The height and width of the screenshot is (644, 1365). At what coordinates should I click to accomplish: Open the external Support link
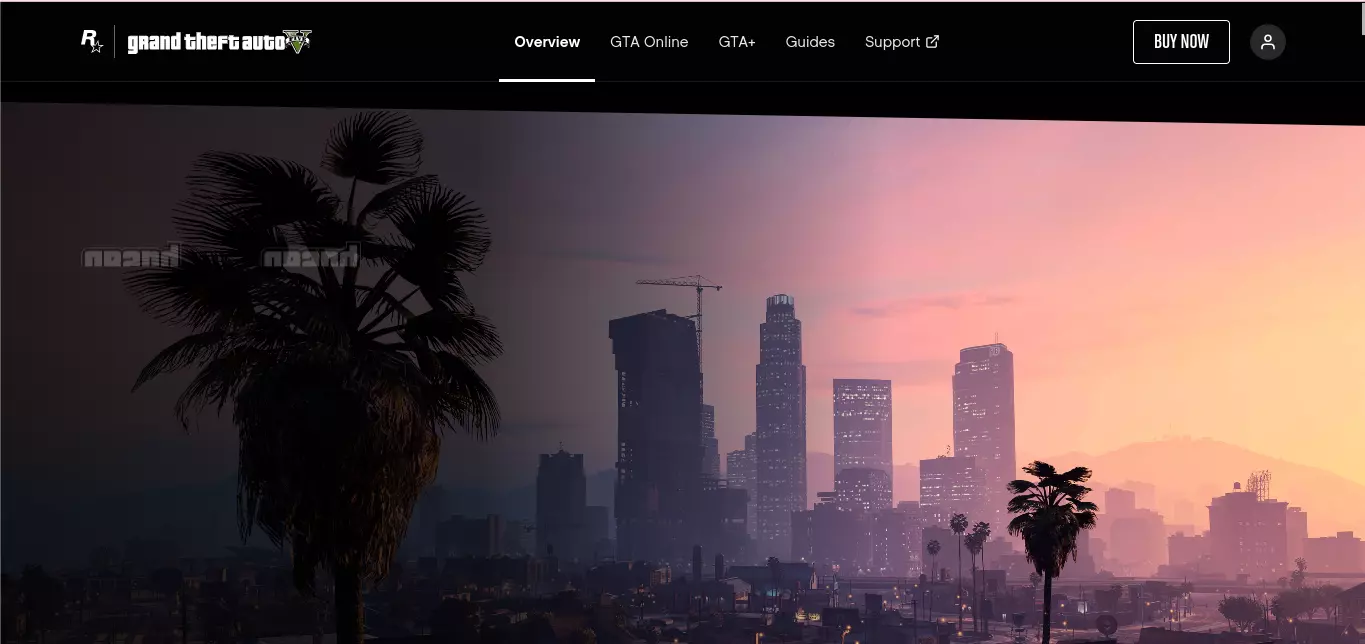pos(902,42)
